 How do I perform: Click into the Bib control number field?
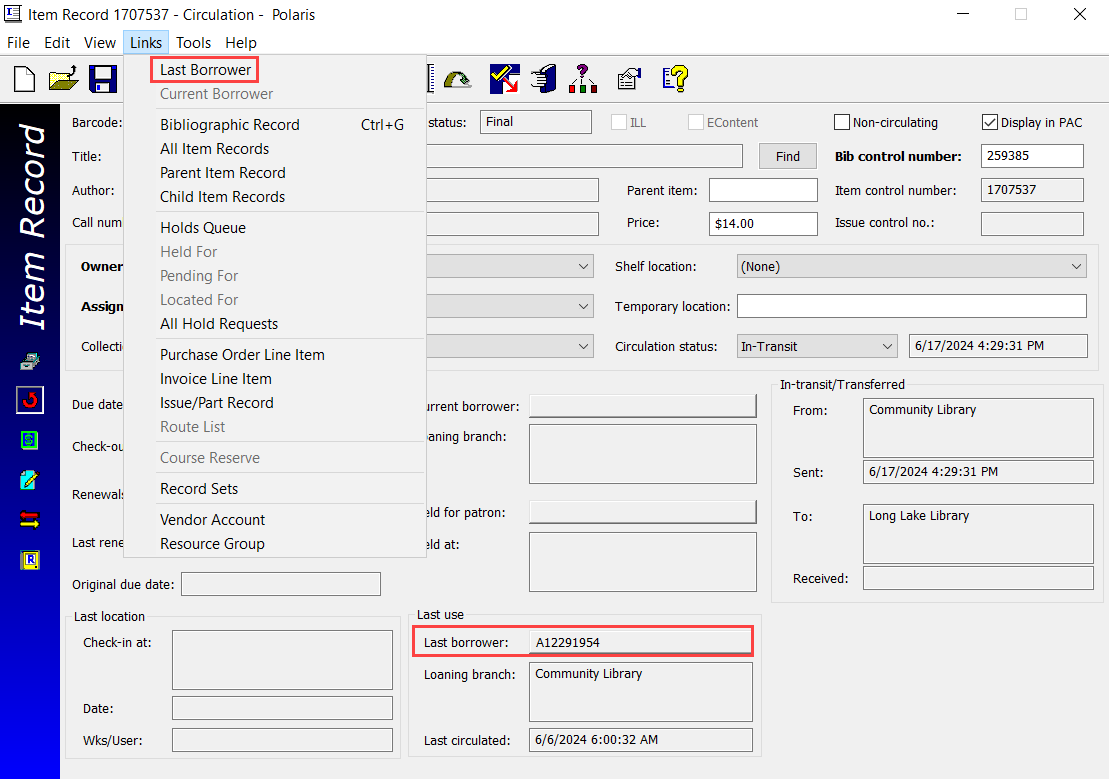pos(1032,156)
